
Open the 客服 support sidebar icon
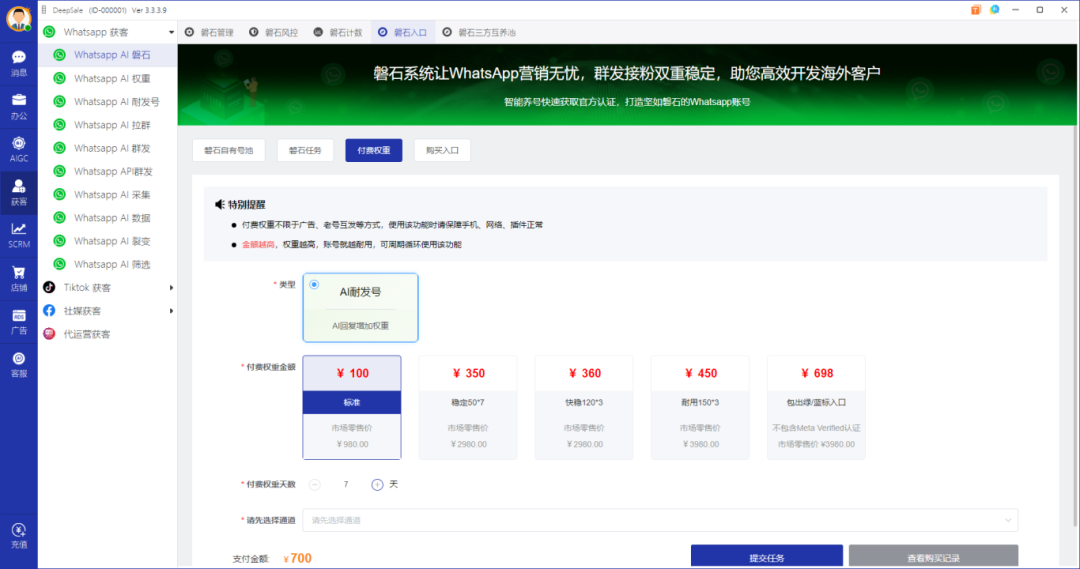click(x=19, y=365)
